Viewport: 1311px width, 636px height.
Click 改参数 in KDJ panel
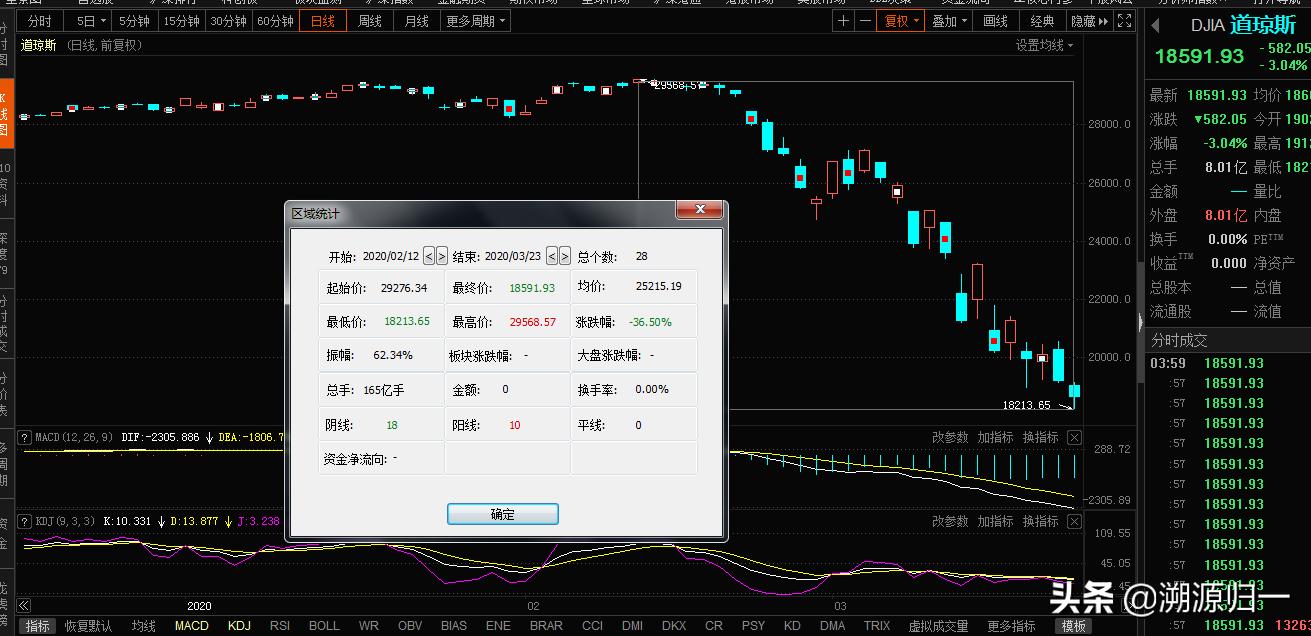pos(950,521)
